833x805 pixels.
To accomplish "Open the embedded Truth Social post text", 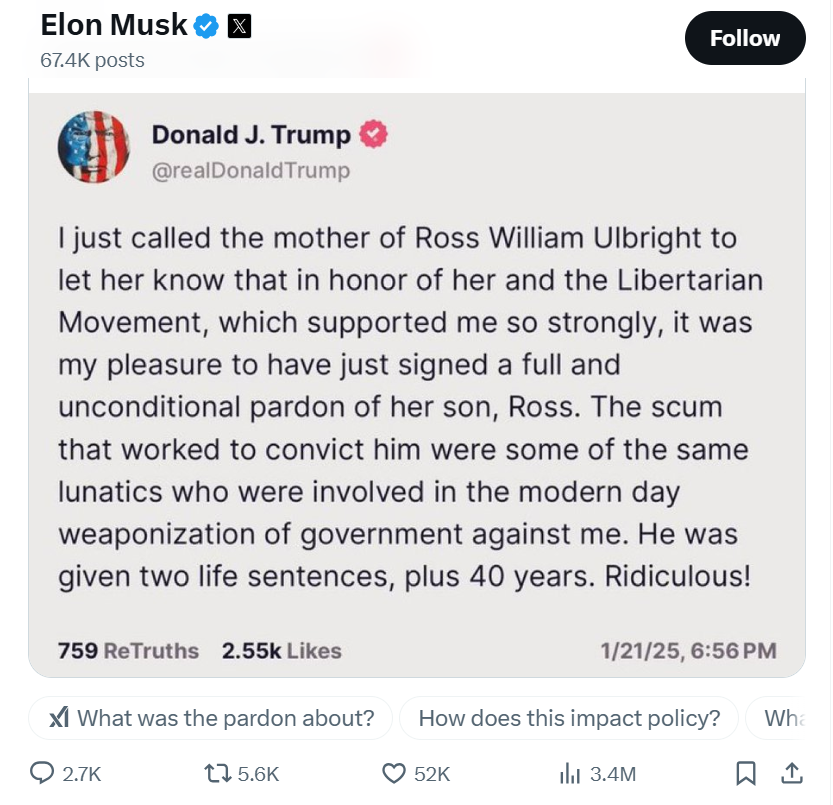I will pyautogui.click(x=411, y=406).
